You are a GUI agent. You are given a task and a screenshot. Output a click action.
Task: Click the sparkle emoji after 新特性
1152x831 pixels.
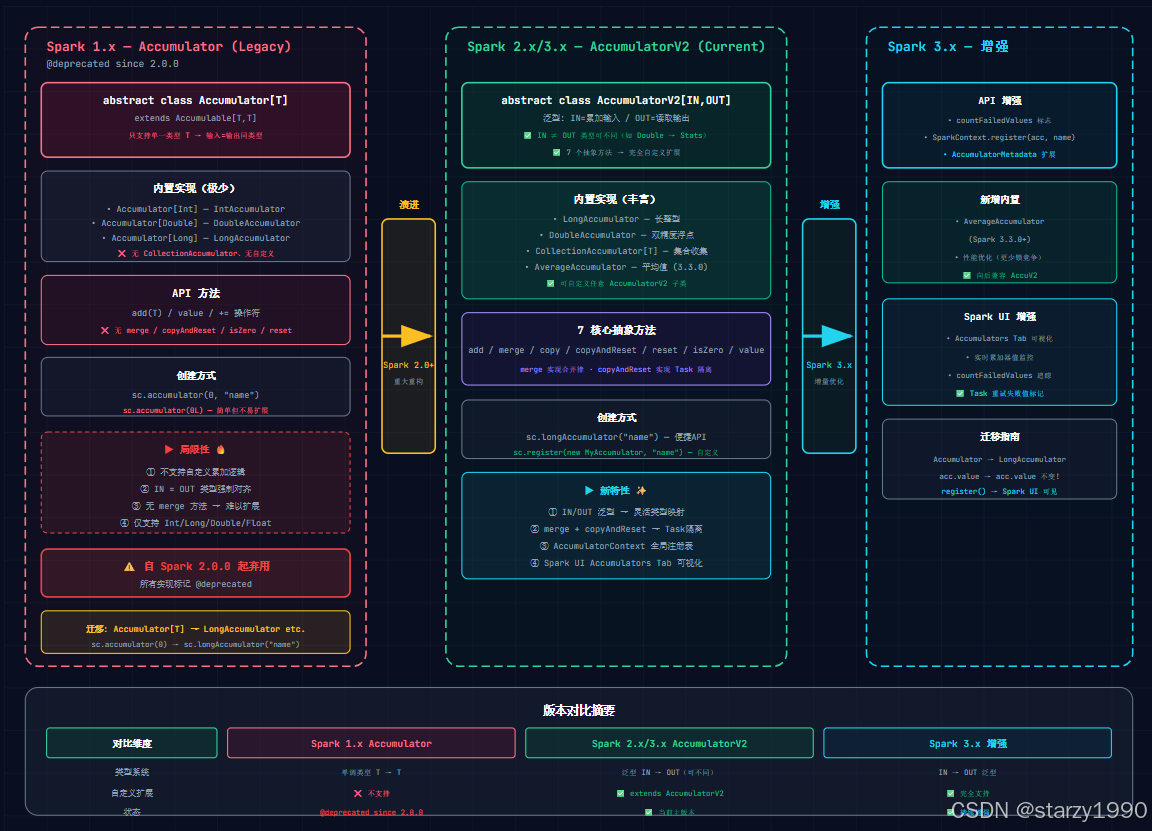(x=641, y=490)
